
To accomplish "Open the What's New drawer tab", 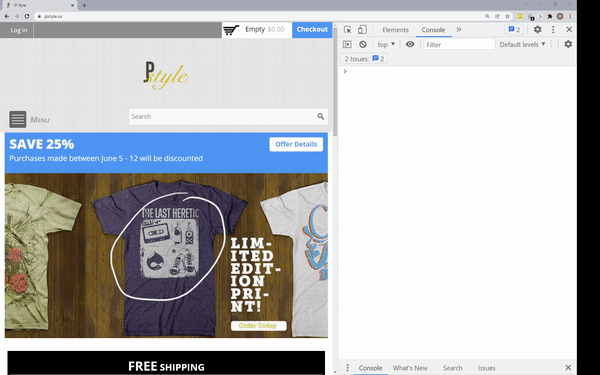I will tap(410, 368).
